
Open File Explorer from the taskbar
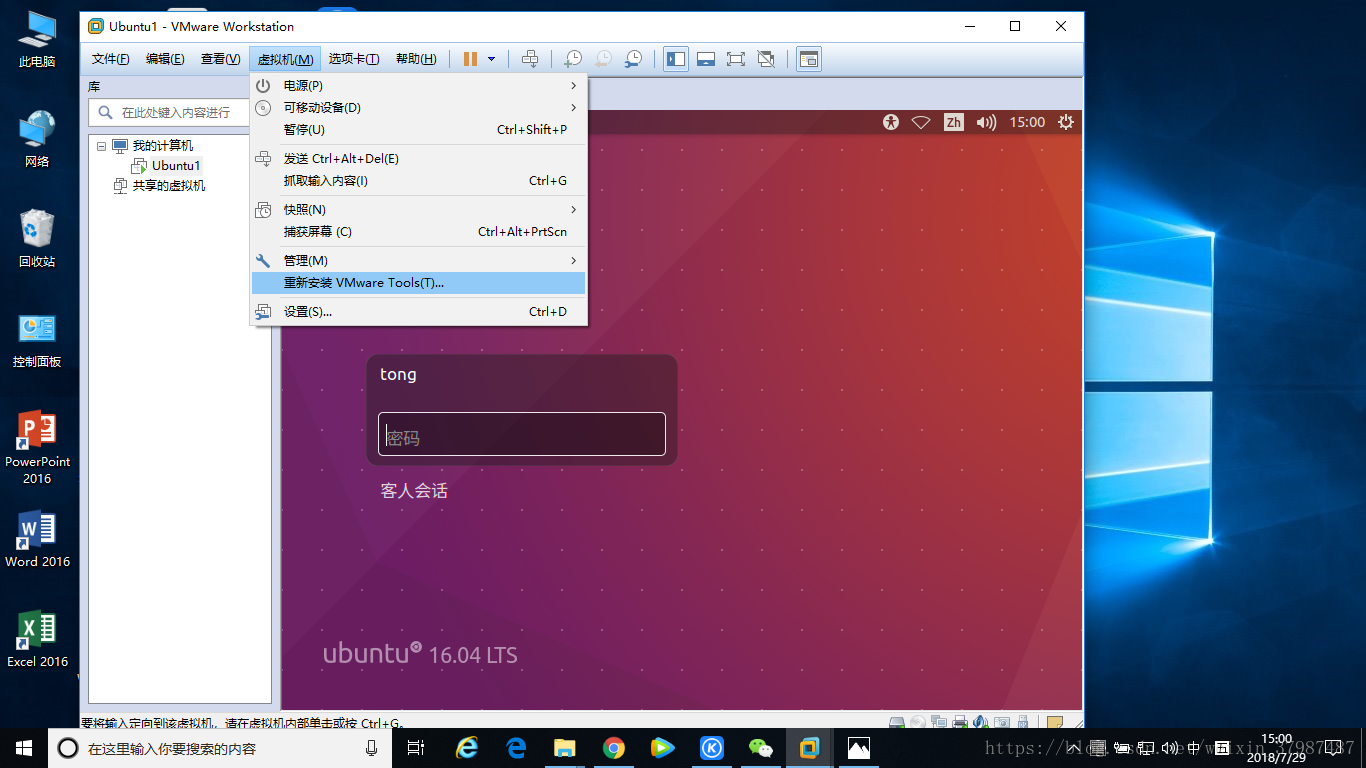(565, 748)
